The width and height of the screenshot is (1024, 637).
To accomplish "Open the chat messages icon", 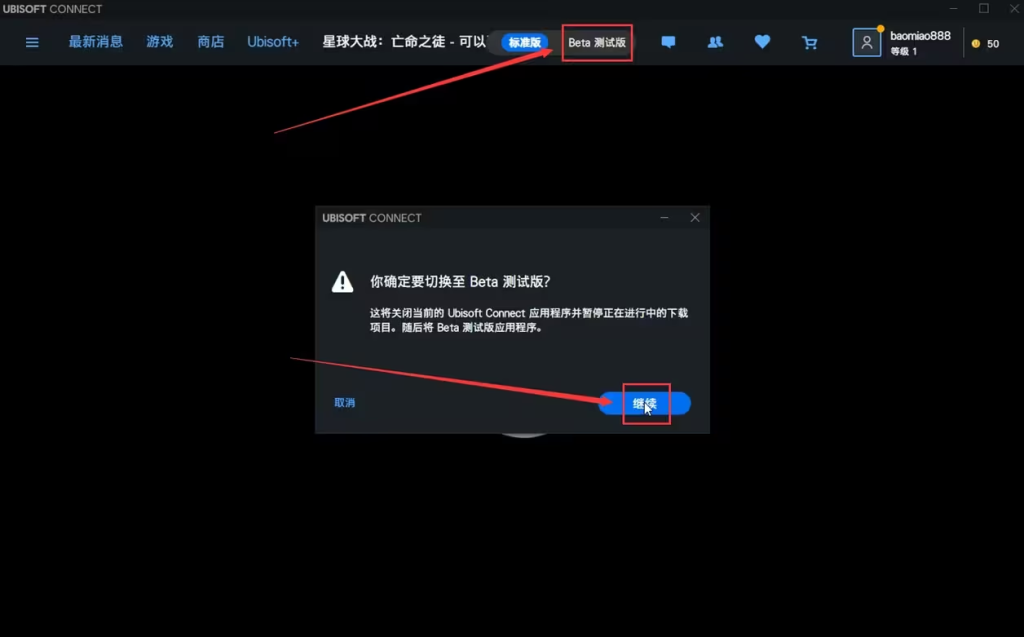I will click(x=668, y=42).
